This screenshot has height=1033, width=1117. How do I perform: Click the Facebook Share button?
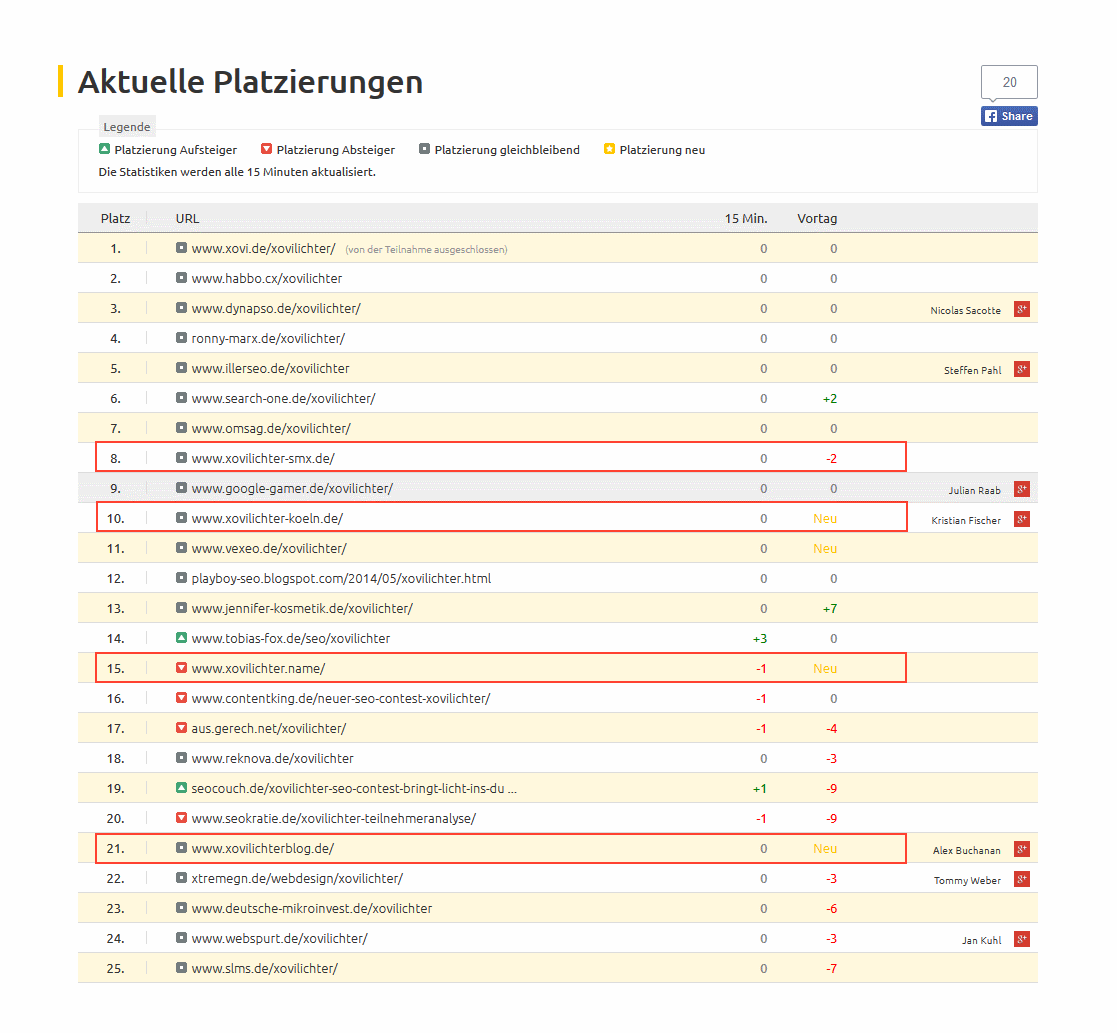click(x=1009, y=116)
